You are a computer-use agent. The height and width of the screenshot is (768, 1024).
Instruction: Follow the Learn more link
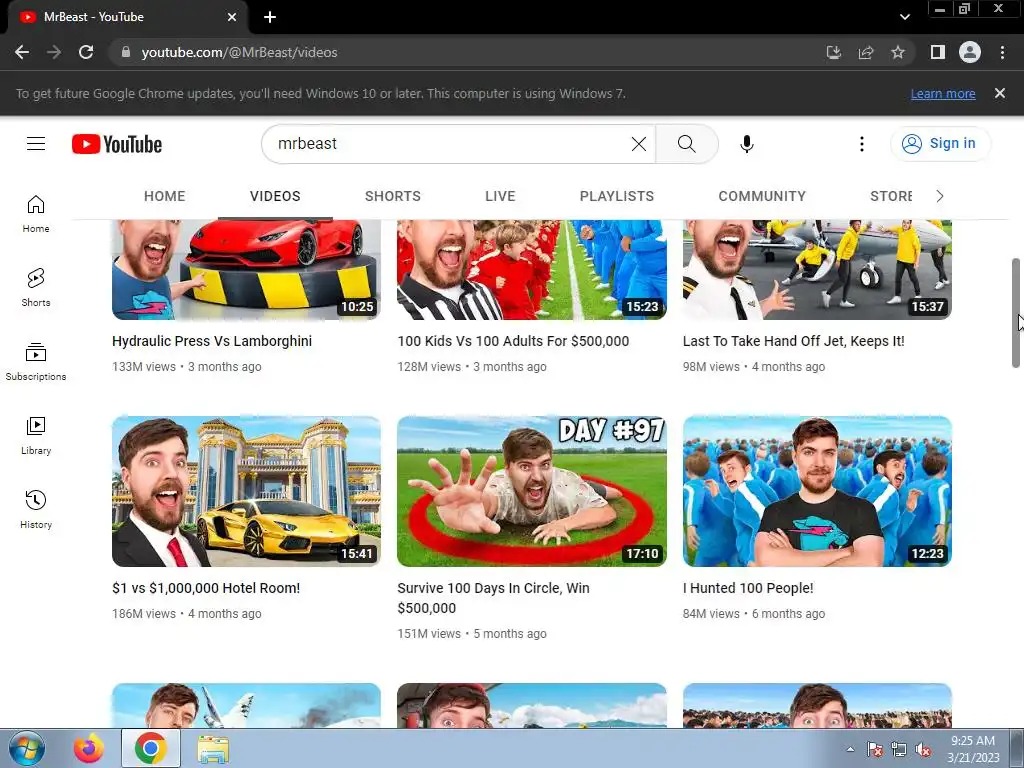pyautogui.click(x=943, y=93)
